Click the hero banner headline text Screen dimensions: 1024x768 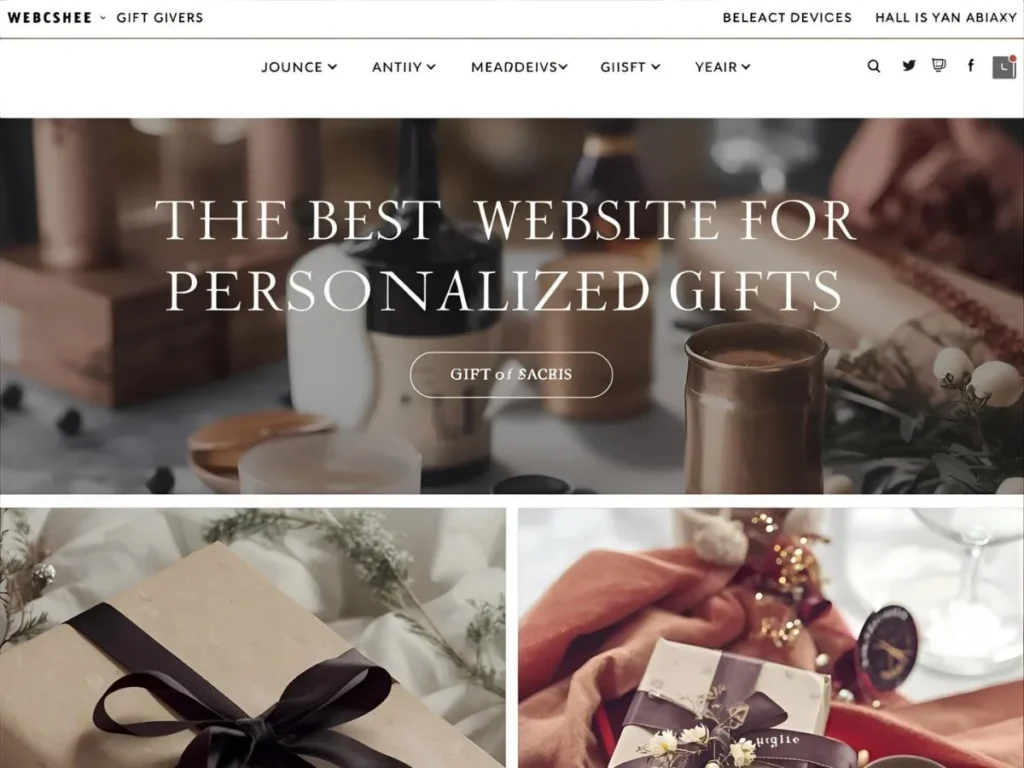tap(505, 255)
